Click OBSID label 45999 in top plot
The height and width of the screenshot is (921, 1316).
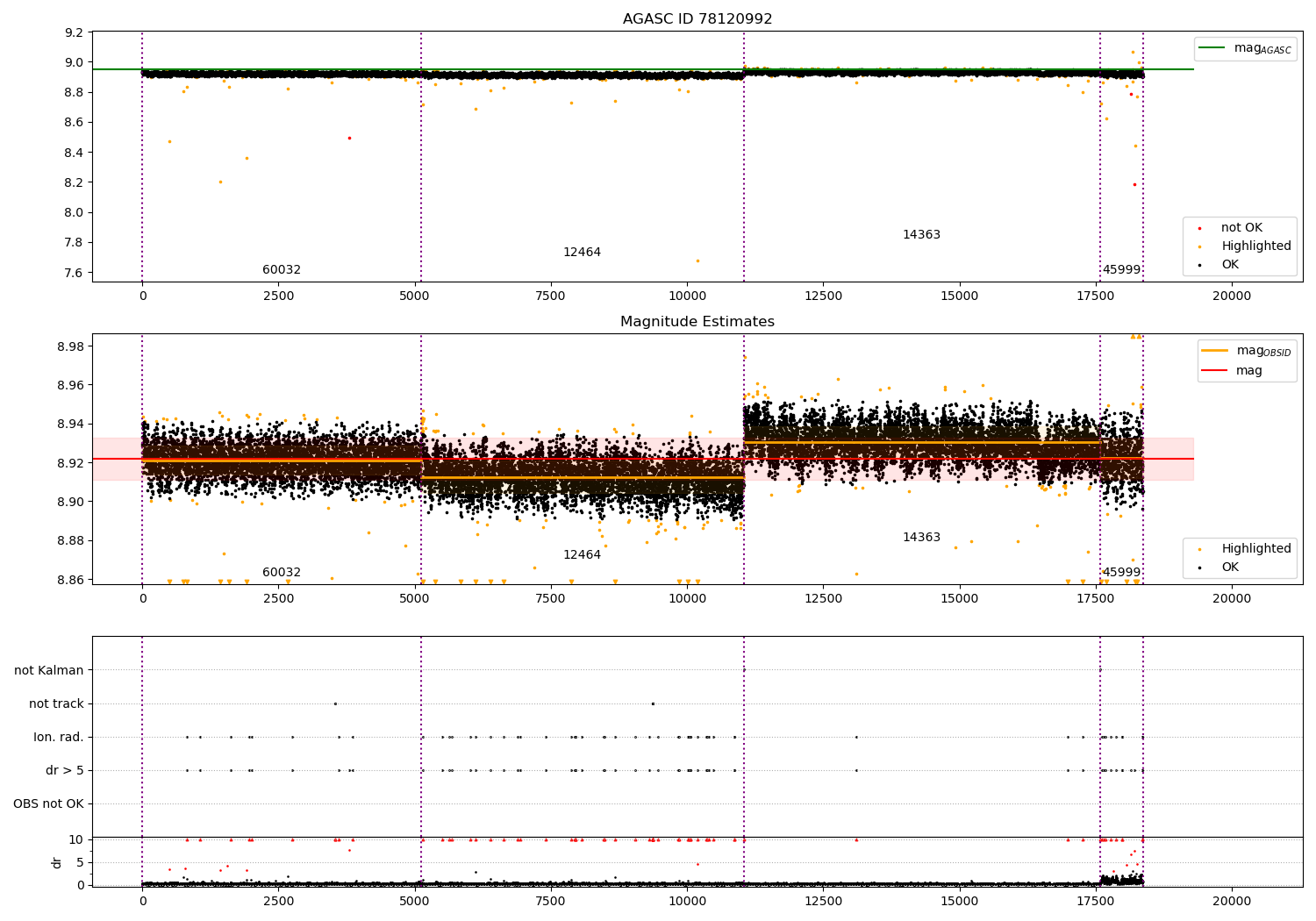pyautogui.click(x=1121, y=270)
